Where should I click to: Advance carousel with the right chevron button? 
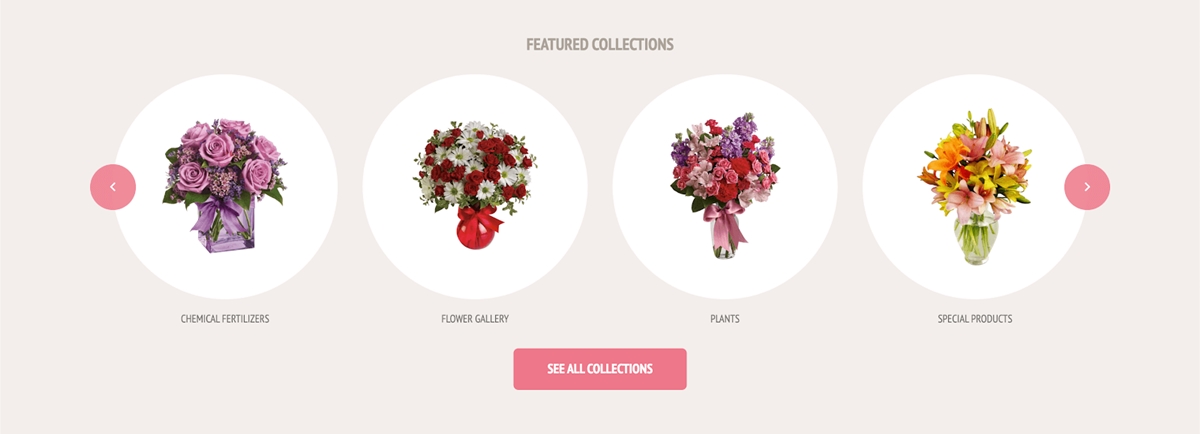click(1087, 187)
